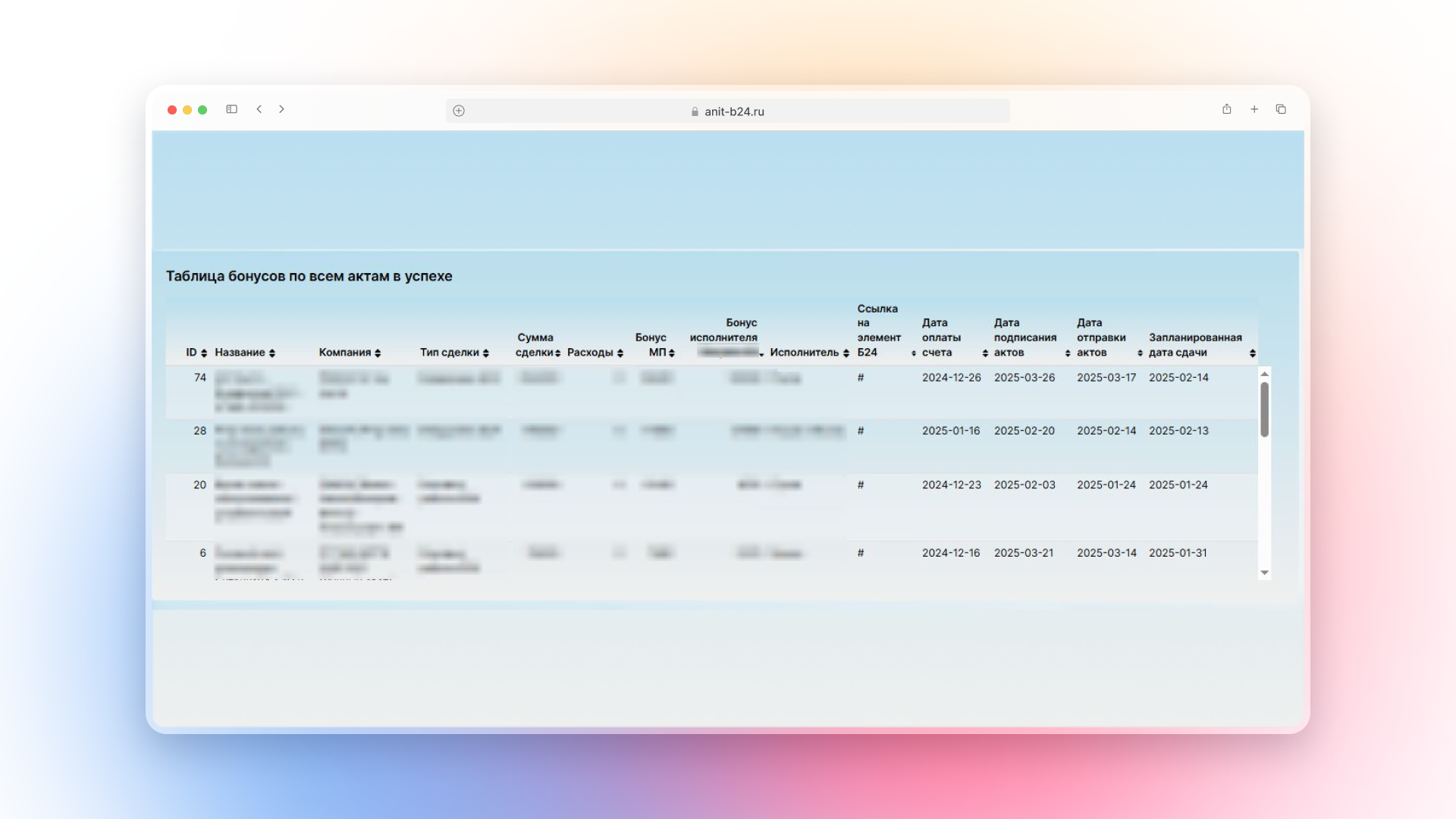The width and height of the screenshot is (1456, 819).
Task: Click payment date 2024-12-23
Action: [952, 485]
